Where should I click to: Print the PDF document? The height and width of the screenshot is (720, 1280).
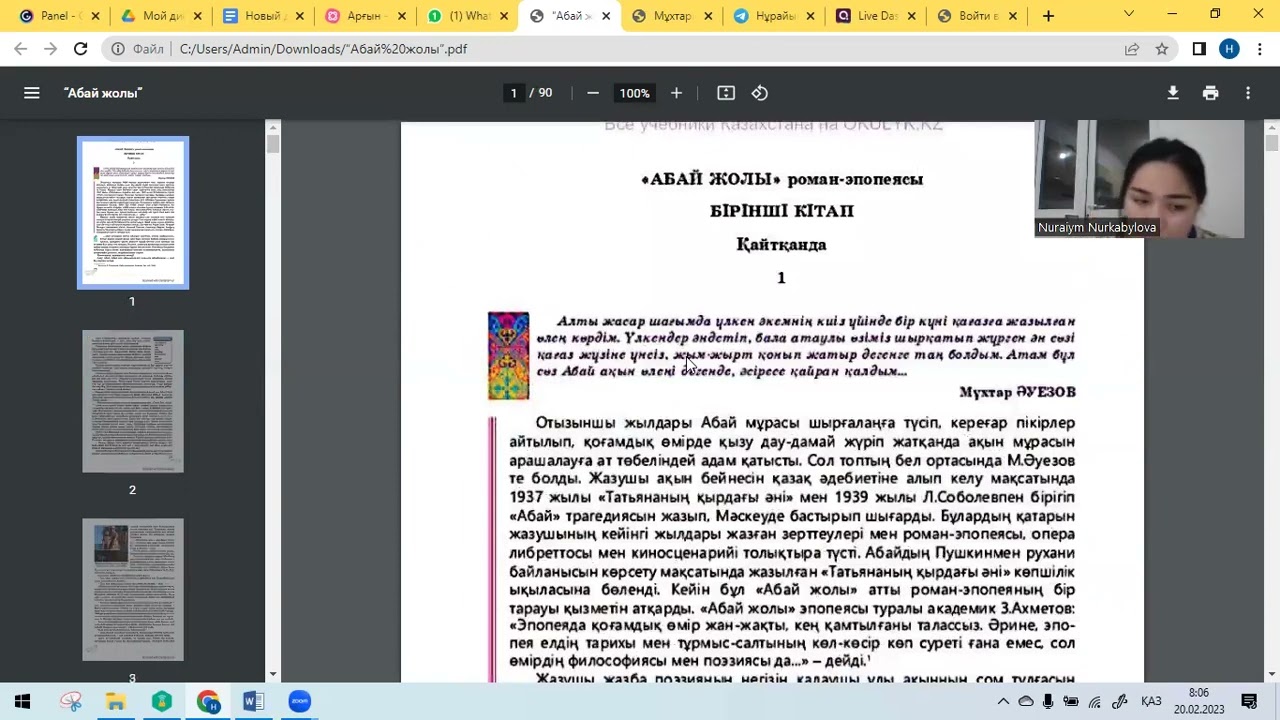(x=1211, y=93)
